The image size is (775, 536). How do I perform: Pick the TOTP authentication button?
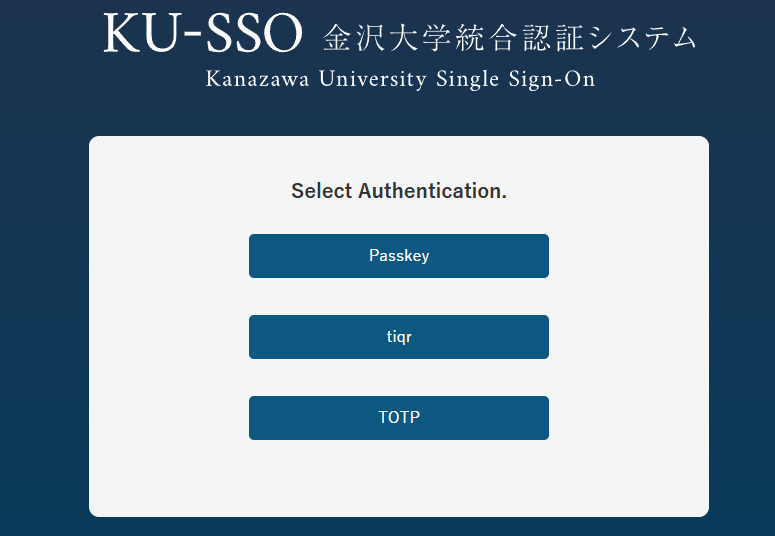tap(398, 418)
